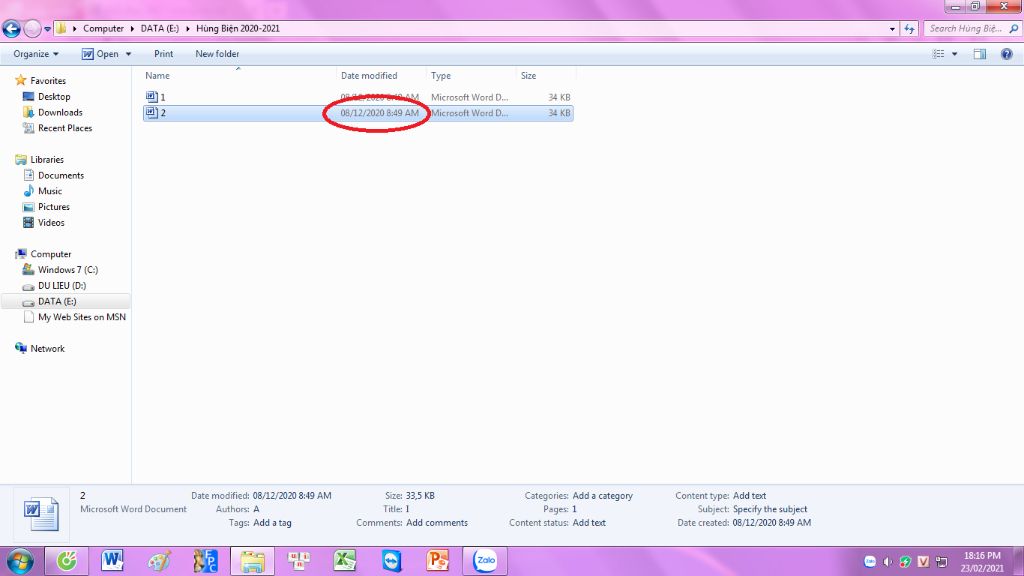Expand the arrow after Computer in breadcrumb
The image size is (1024, 576).
[132, 29]
